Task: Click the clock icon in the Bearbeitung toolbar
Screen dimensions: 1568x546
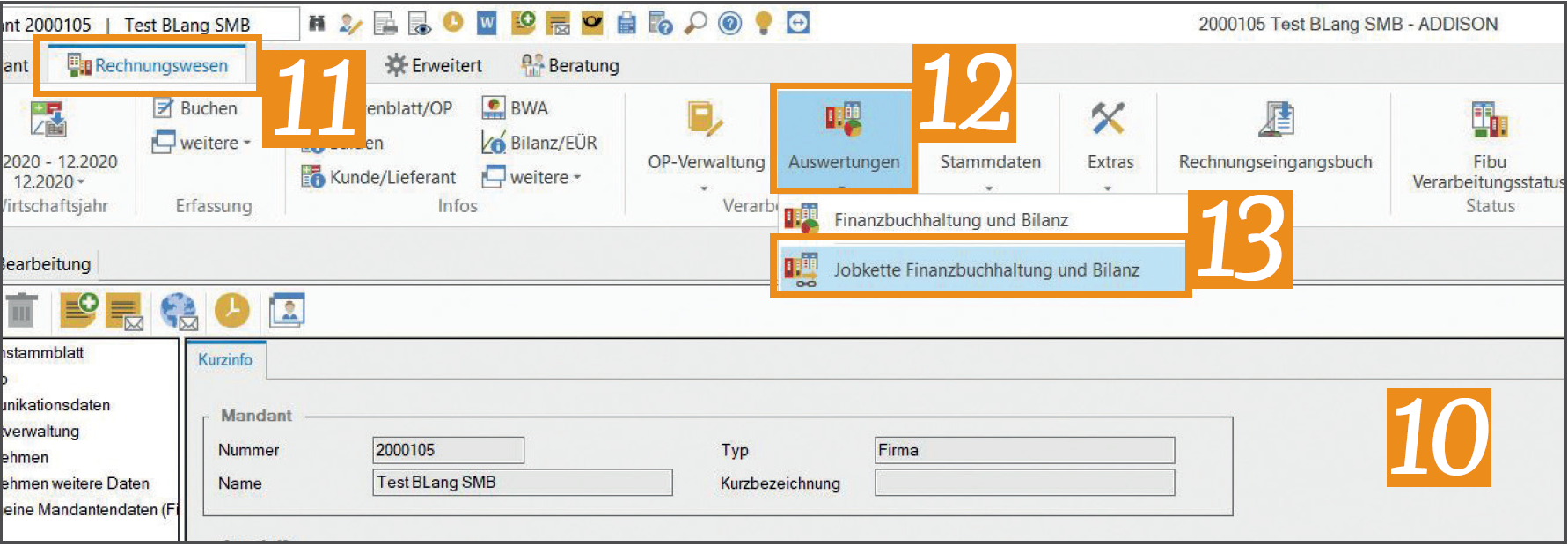Action: (232, 311)
